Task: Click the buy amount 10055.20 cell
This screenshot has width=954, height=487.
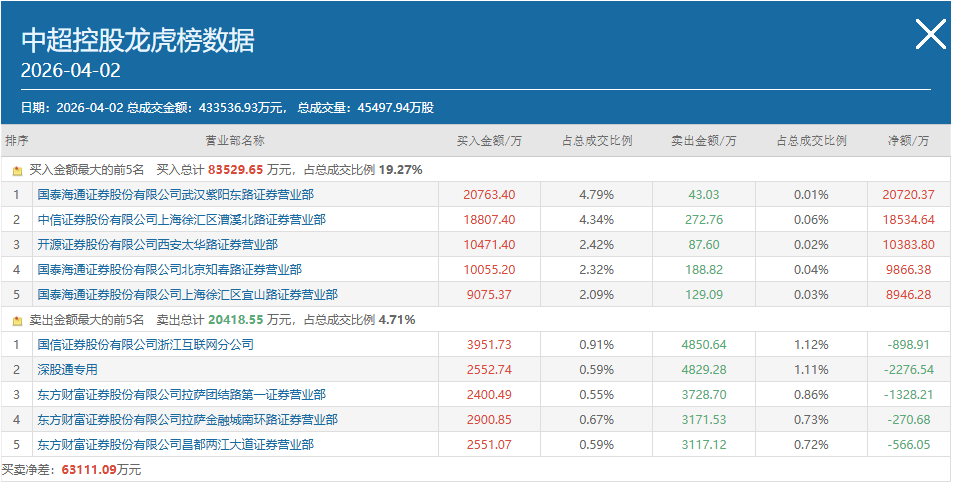Action: 489,270
